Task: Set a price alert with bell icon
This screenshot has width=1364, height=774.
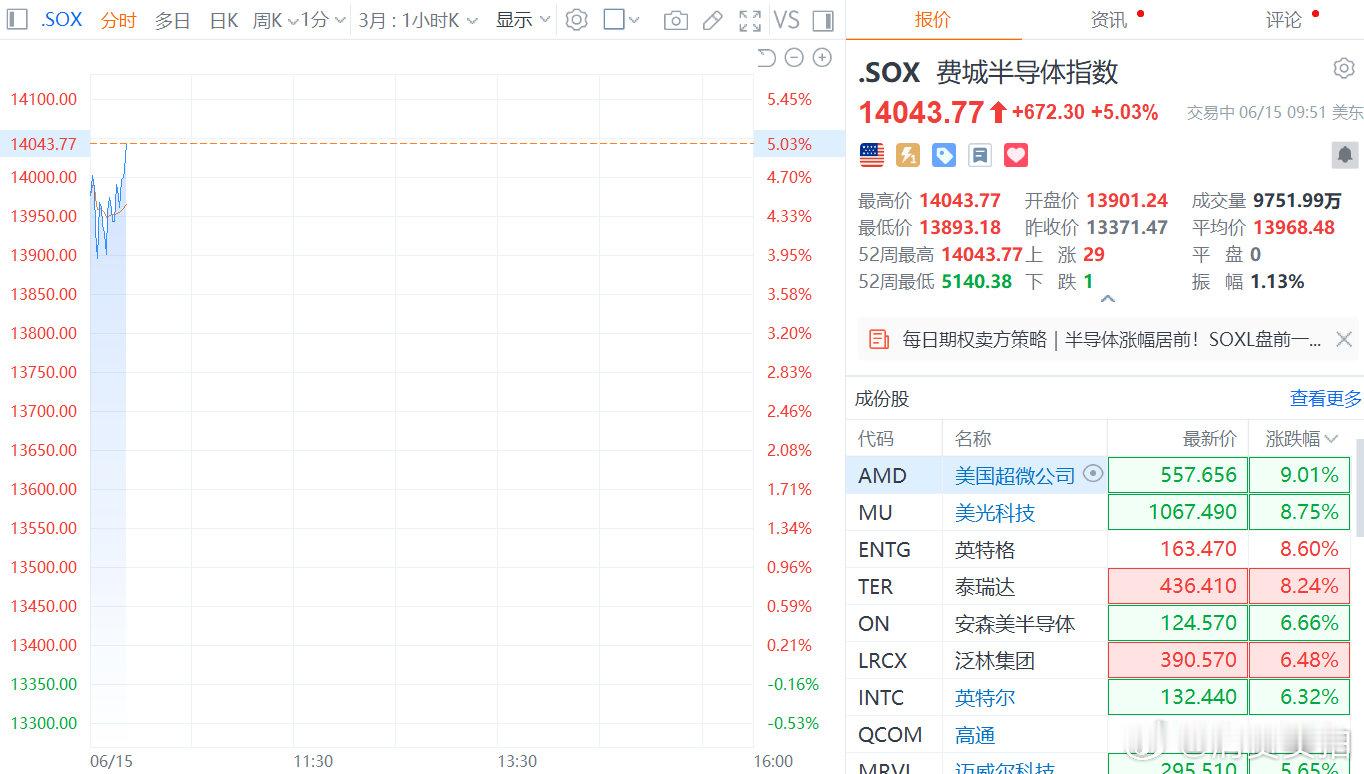Action: [1345, 155]
